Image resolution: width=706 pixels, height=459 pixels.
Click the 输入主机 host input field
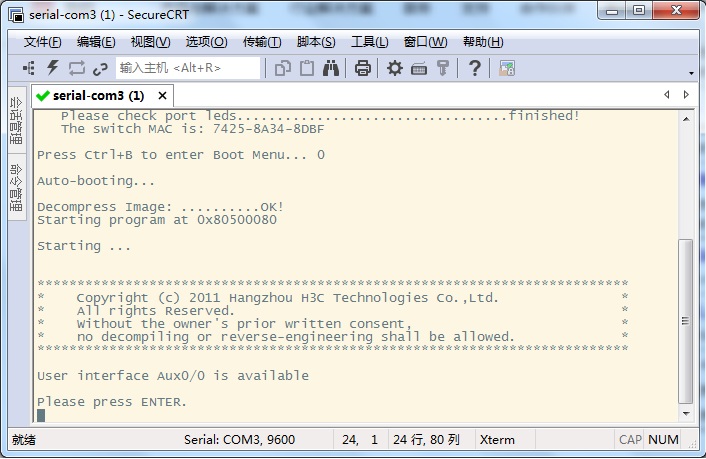pos(188,68)
